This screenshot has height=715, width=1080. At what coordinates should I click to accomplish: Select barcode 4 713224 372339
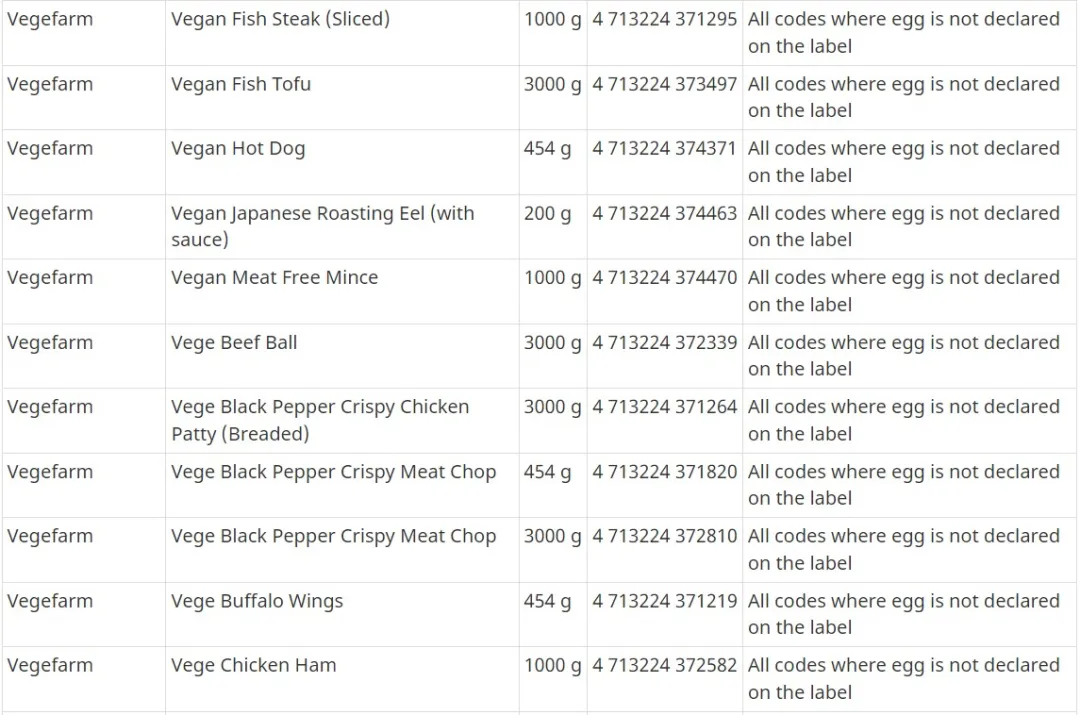pyautogui.click(x=665, y=342)
